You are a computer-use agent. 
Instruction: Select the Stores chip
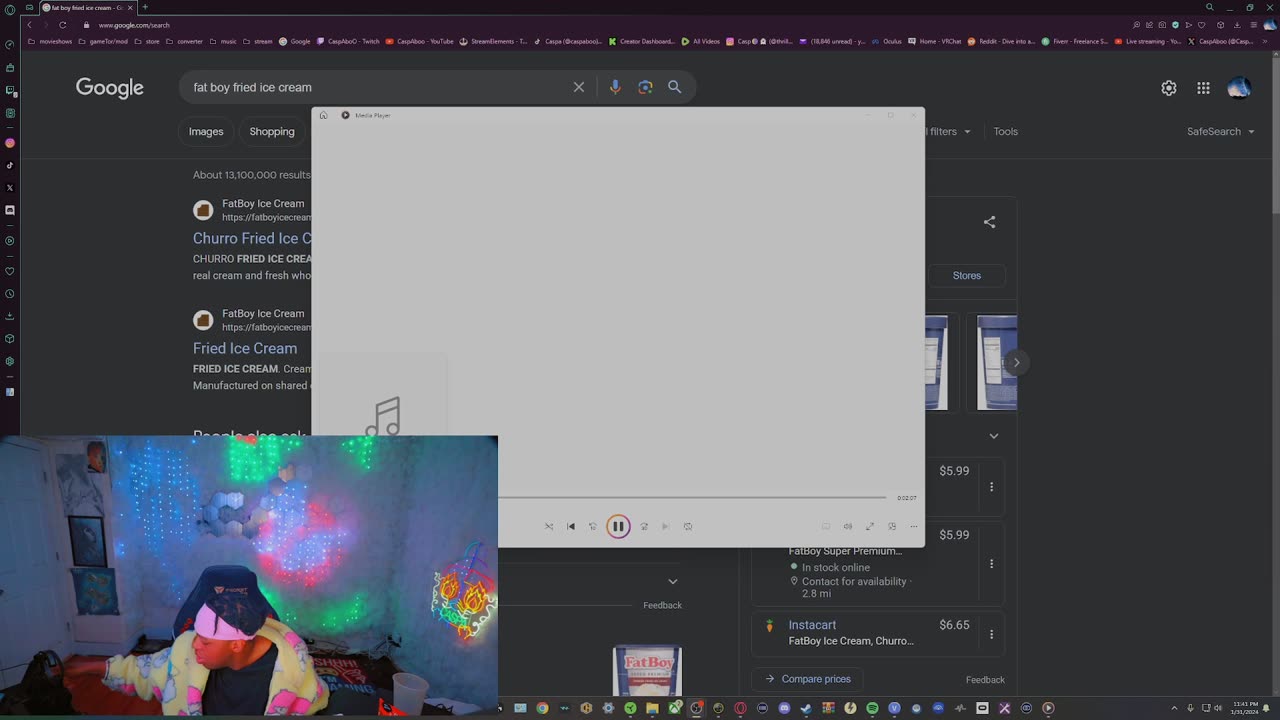click(967, 275)
